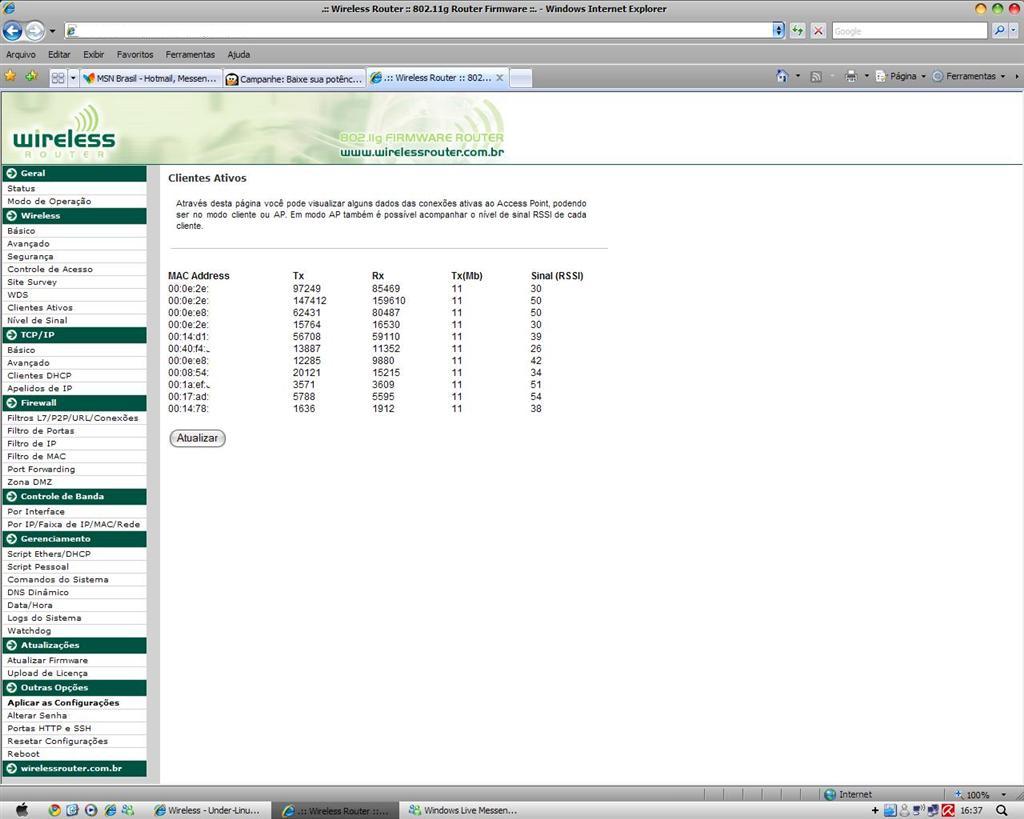Image resolution: width=1024 pixels, height=819 pixels.
Task: Open the Apple menu icon
Action: click(22, 811)
